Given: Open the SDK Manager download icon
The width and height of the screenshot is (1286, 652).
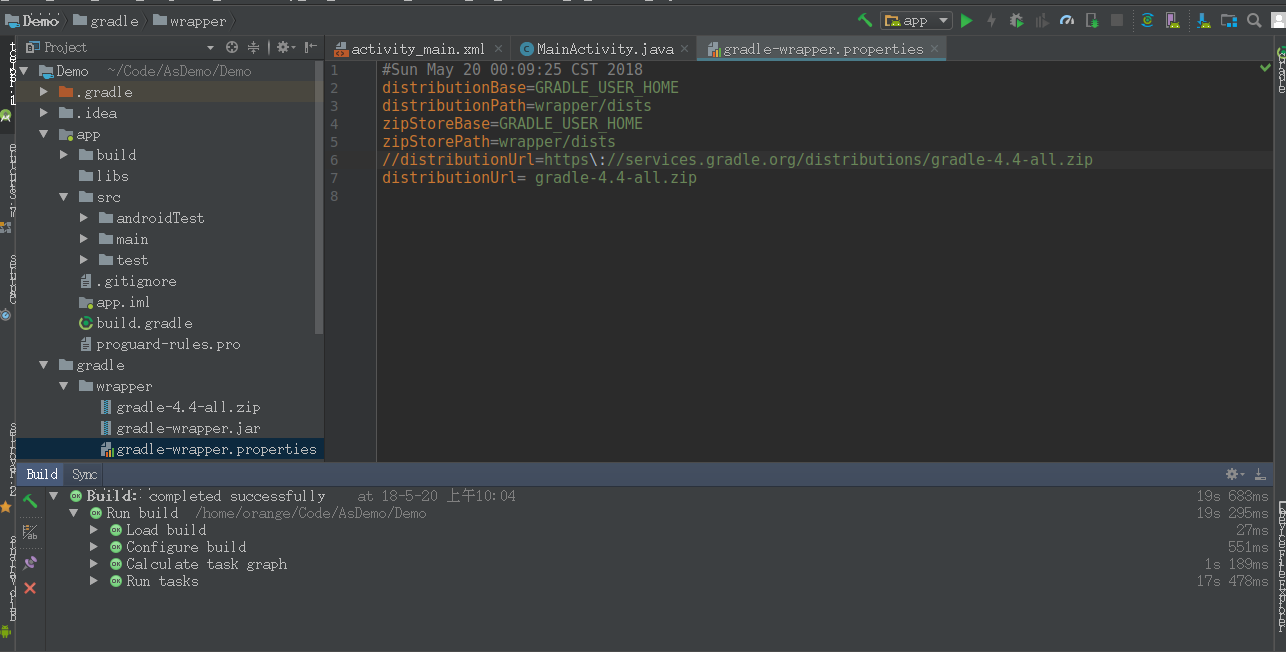Looking at the screenshot, I should click(1204, 20).
